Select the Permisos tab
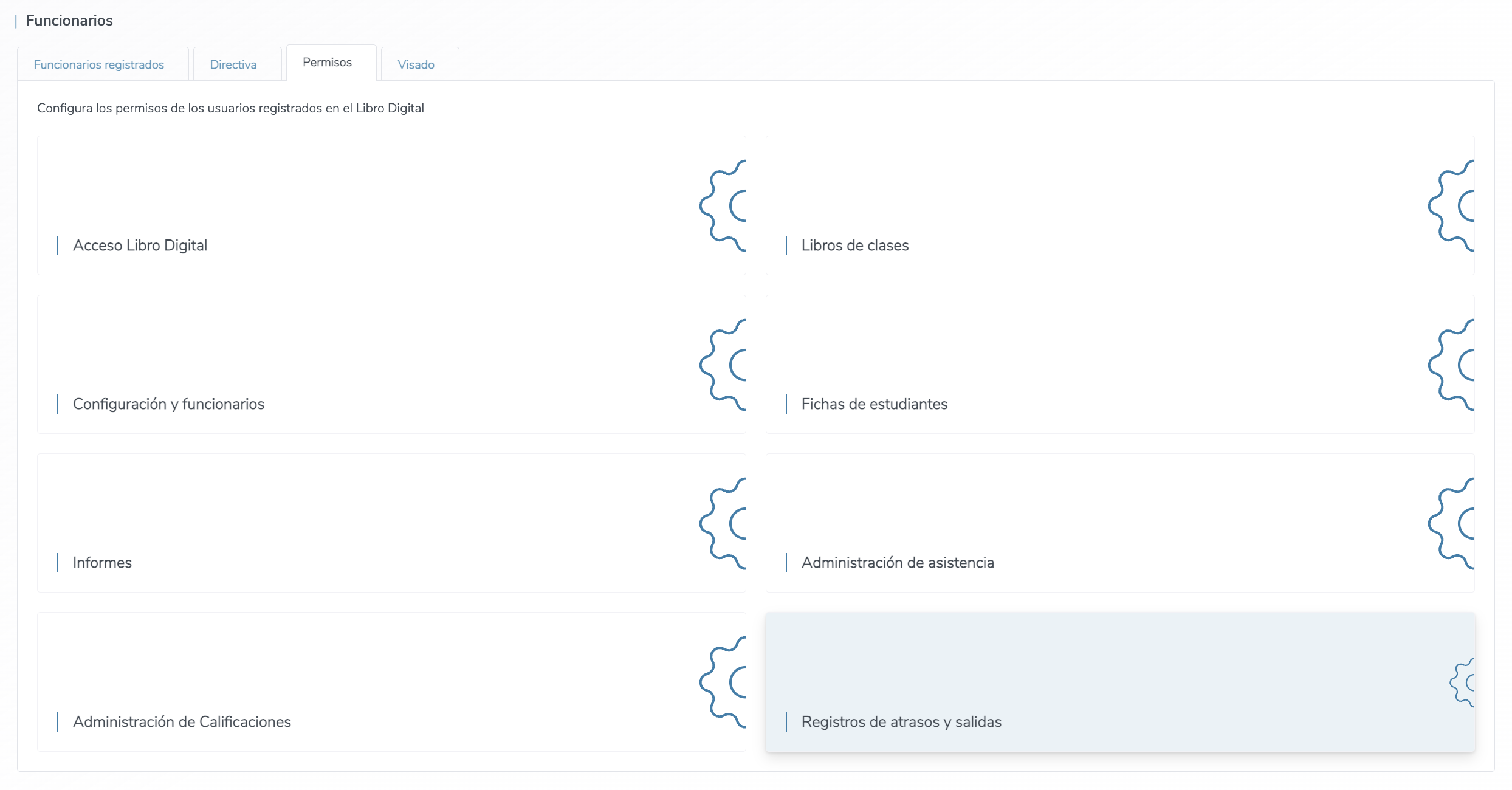This screenshot has height=790, width=1512. point(327,63)
